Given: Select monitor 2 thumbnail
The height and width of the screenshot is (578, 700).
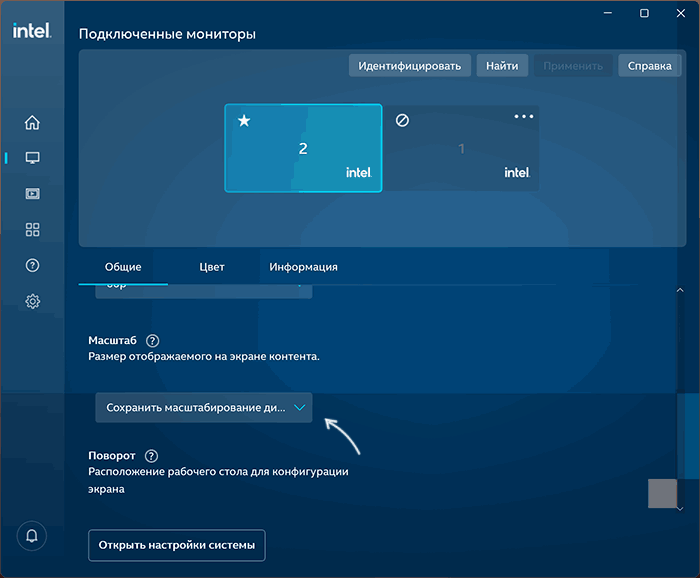Looking at the screenshot, I should [303, 148].
